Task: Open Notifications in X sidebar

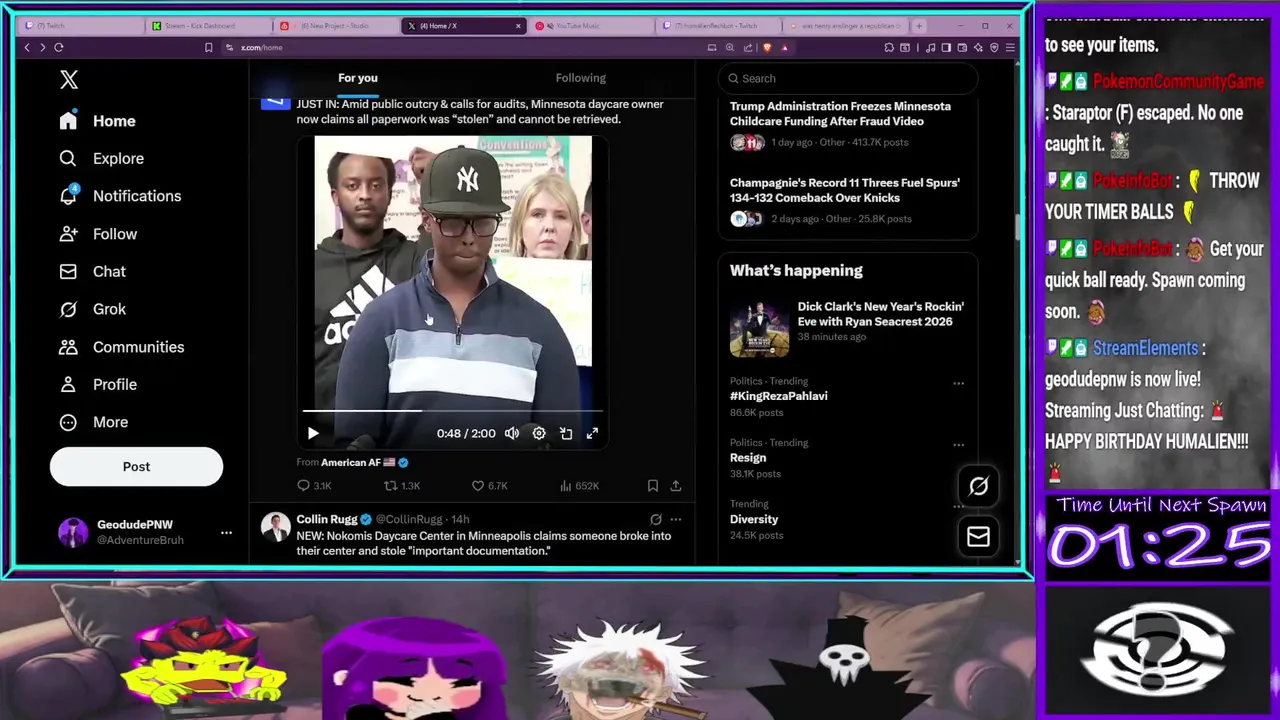Action: pyautogui.click(x=120, y=196)
